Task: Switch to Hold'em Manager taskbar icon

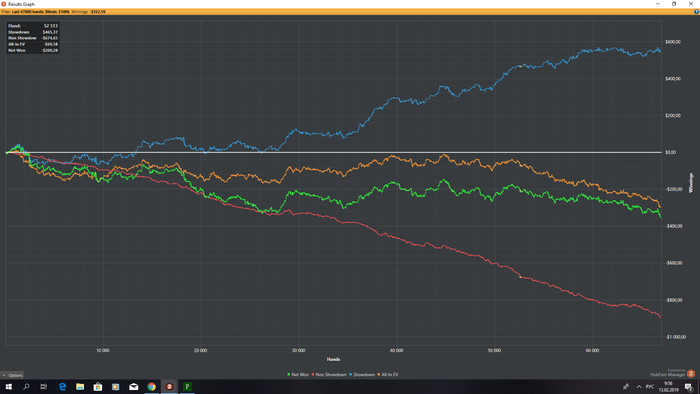Action: point(169,387)
